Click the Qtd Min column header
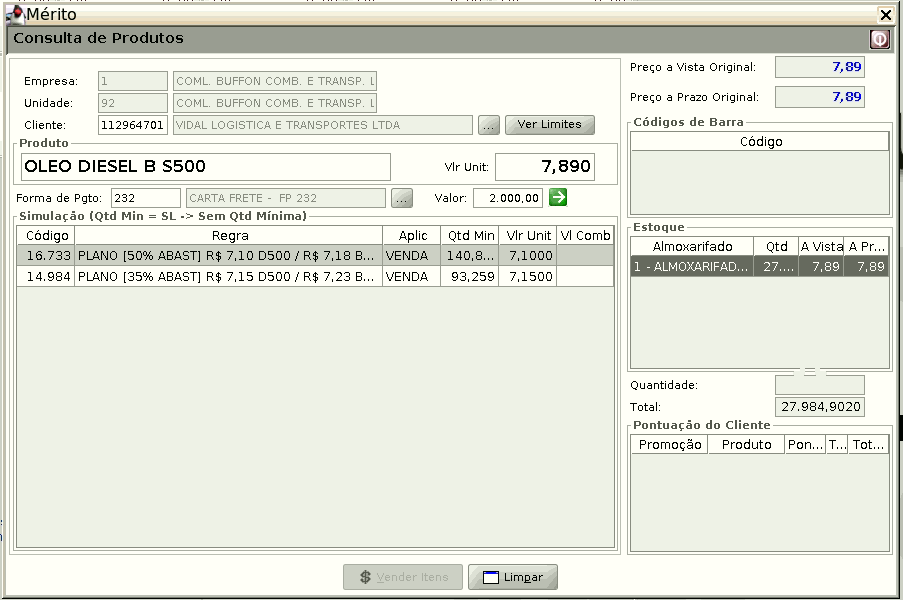Image resolution: width=903 pixels, height=600 pixels. [x=471, y=235]
